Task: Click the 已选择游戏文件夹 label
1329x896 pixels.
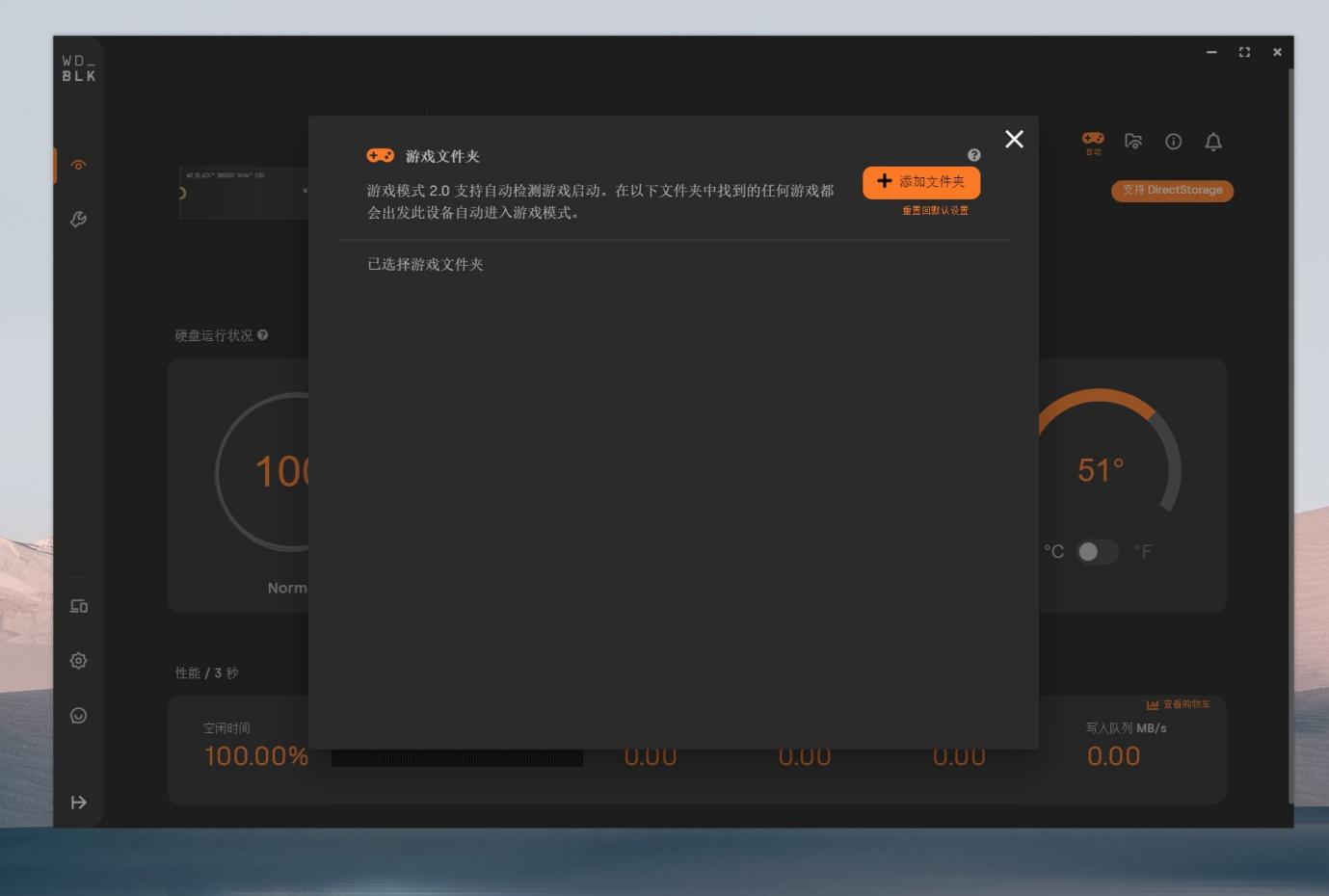Action: (x=425, y=264)
